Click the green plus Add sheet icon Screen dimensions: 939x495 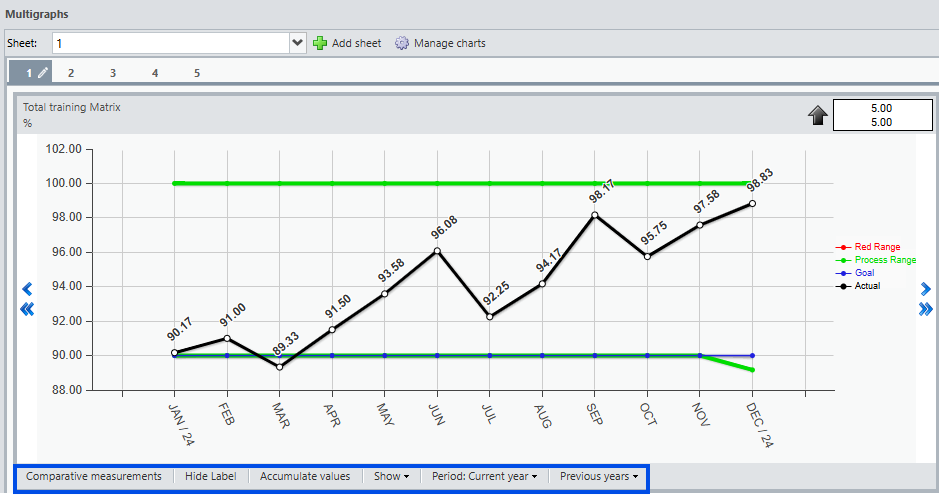pyautogui.click(x=320, y=43)
